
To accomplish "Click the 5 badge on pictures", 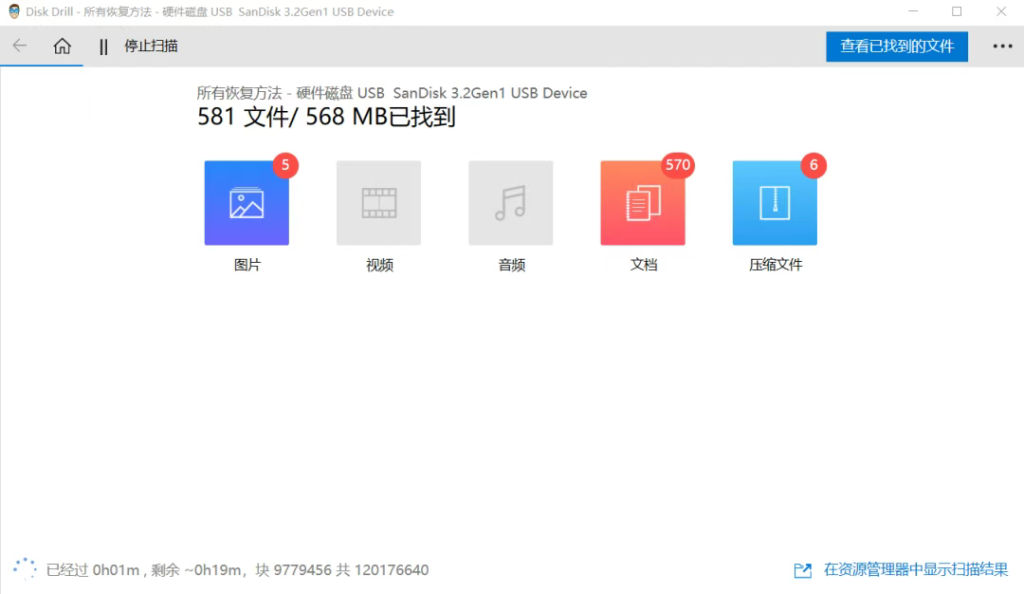I will click(x=285, y=165).
